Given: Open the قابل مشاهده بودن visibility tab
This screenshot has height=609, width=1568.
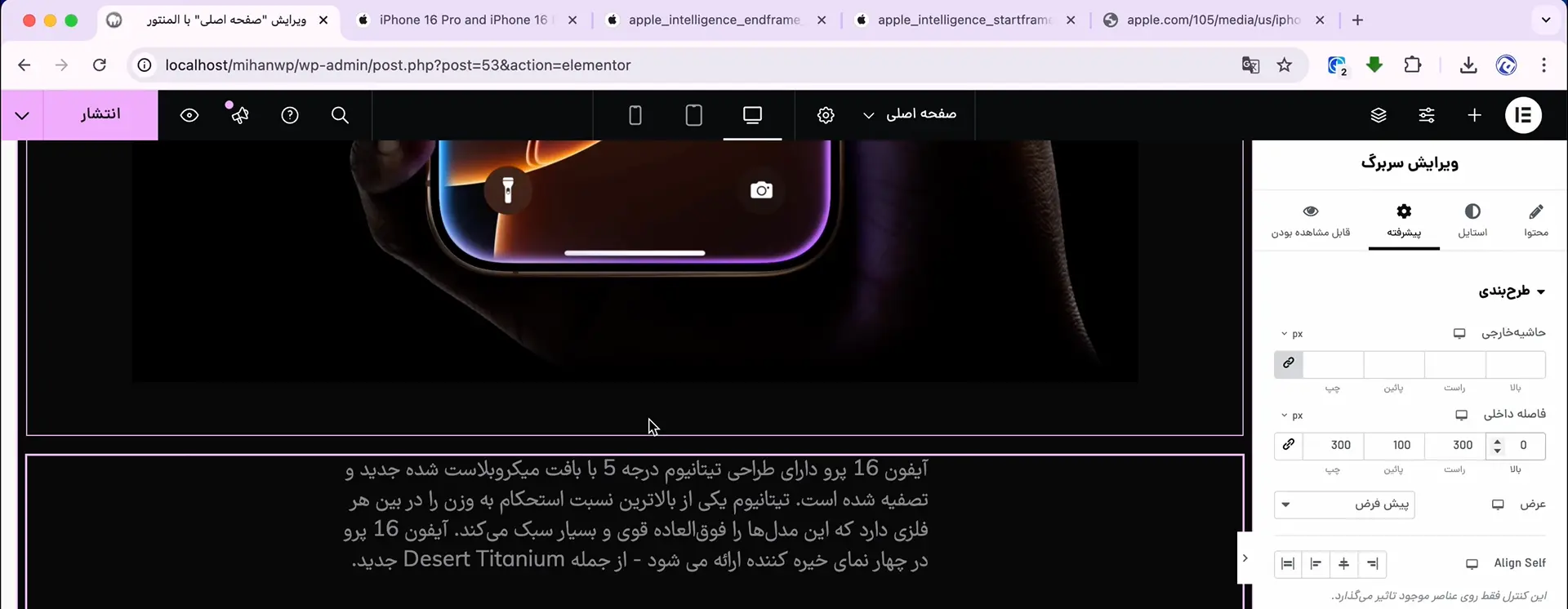Looking at the screenshot, I should (1311, 220).
